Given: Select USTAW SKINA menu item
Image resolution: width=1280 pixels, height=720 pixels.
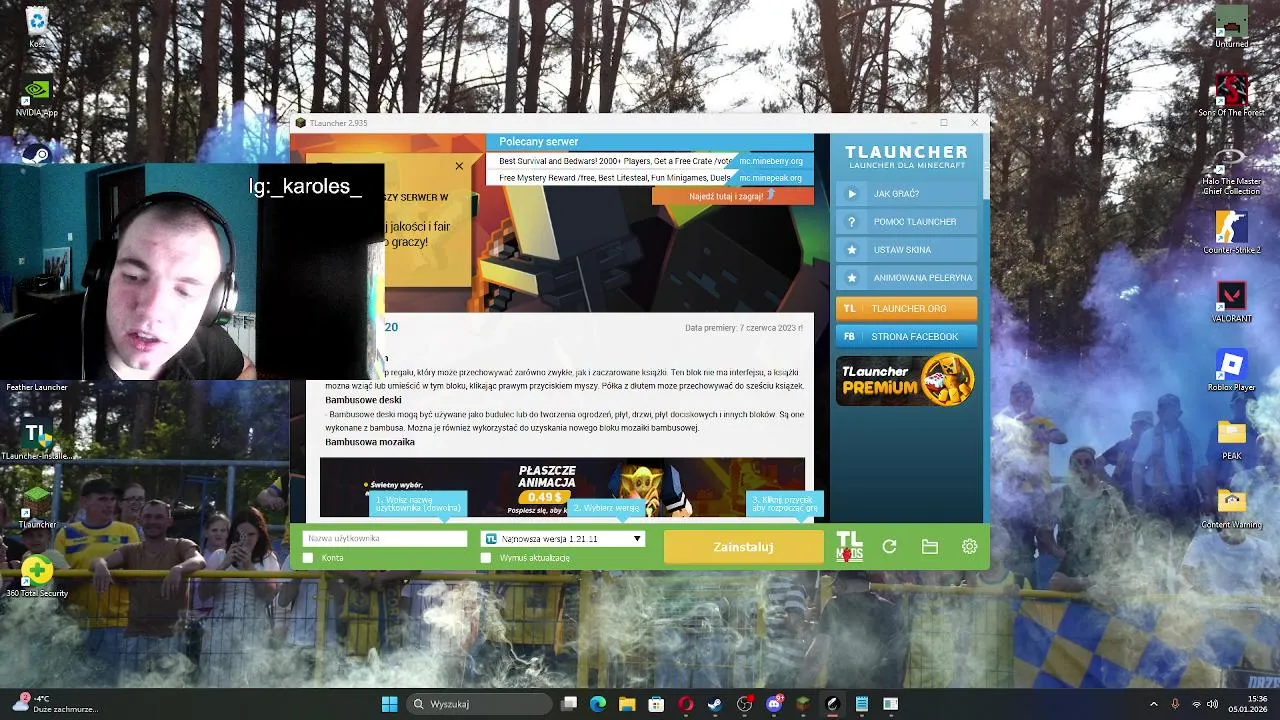Looking at the screenshot, I should tap(906, 250).
